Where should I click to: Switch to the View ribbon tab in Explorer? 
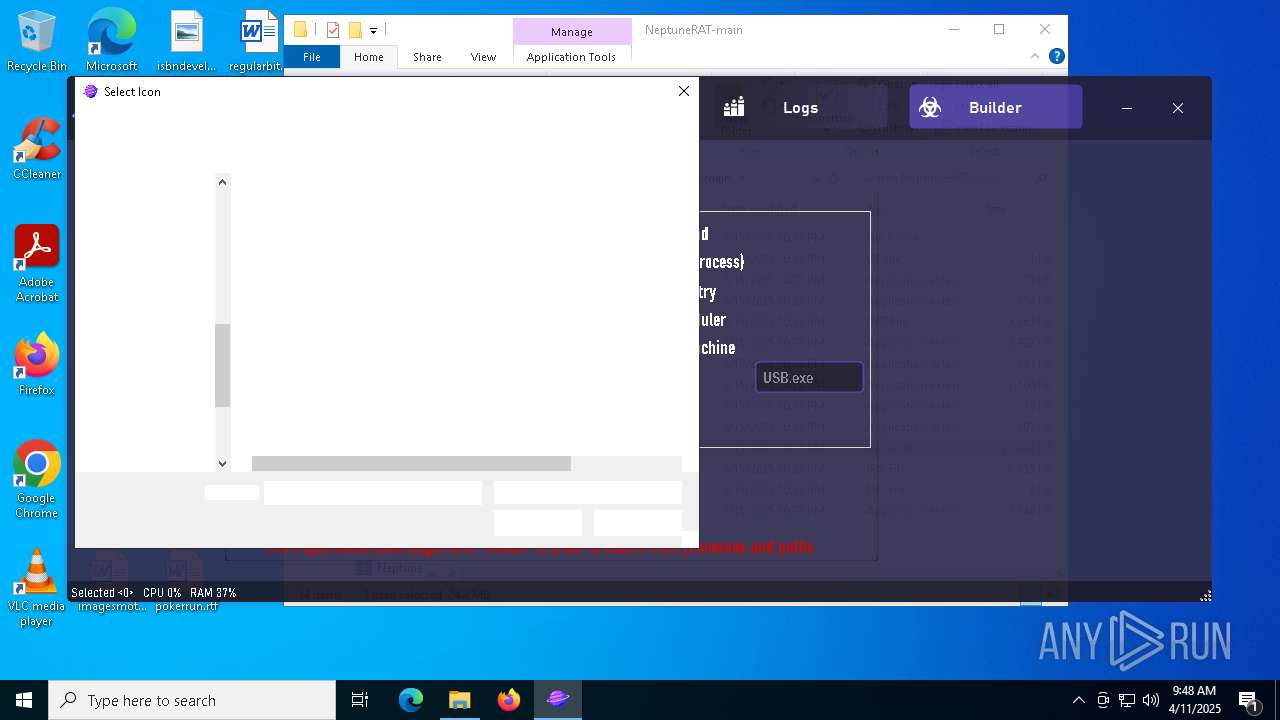[483, 57]
